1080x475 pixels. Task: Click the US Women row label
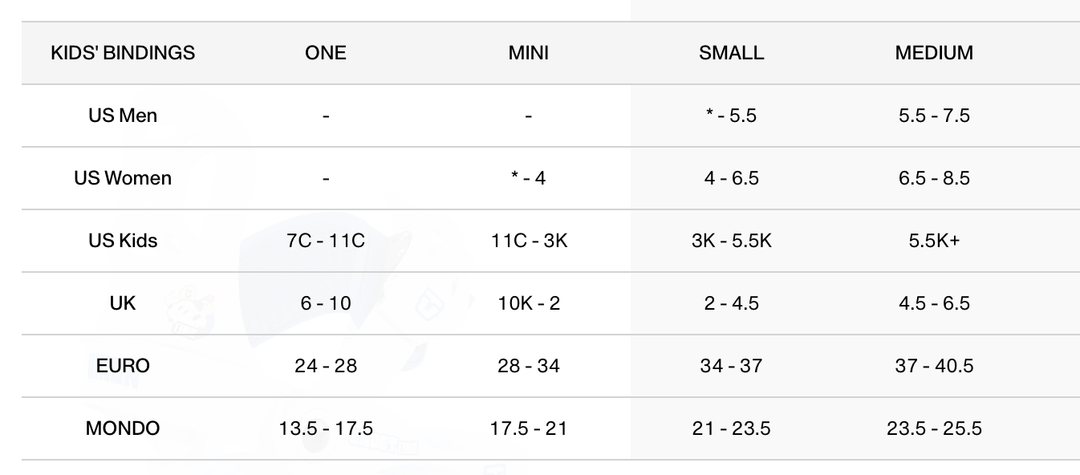(122, 178)
